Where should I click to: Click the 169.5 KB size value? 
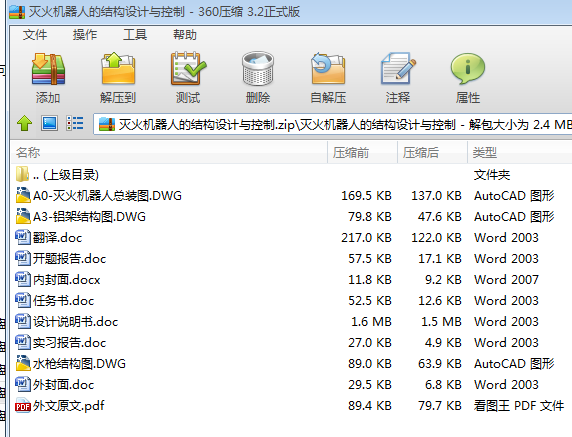tap(366, 196)
